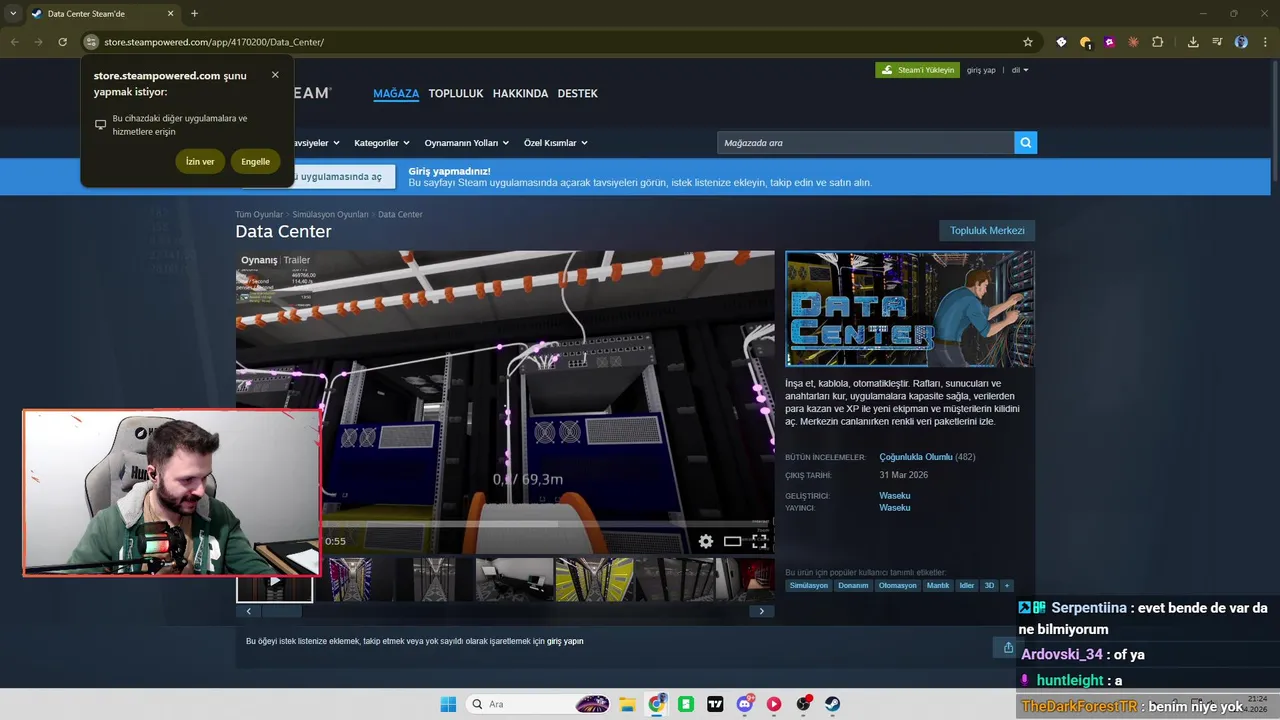This screenshot has height=720, width=1280.
Task: Select the Mantık tag
Action: pos(938,585)
